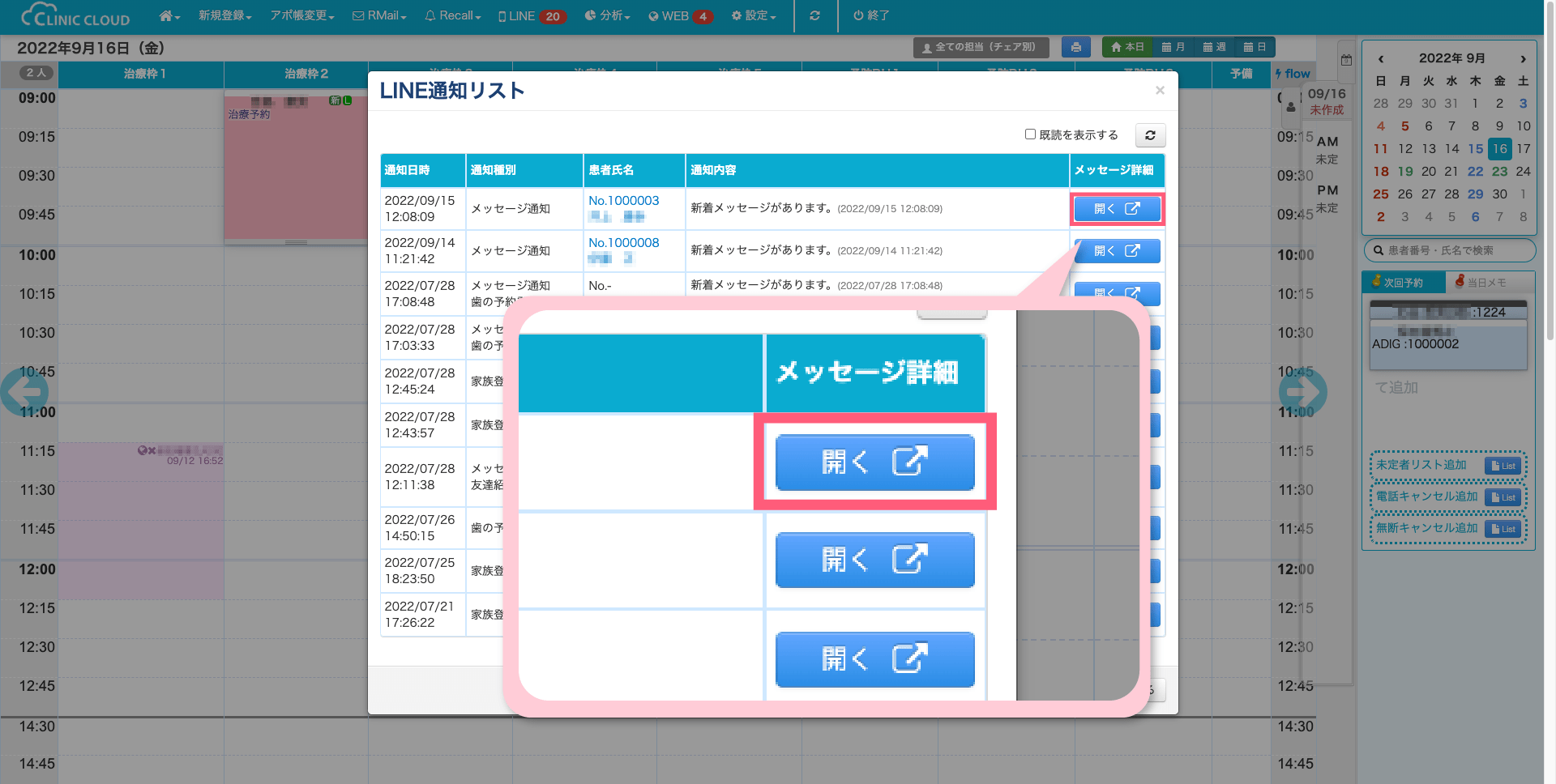
Task: Open message details for 2022/09/14 notification
Action: point(1116,251)
